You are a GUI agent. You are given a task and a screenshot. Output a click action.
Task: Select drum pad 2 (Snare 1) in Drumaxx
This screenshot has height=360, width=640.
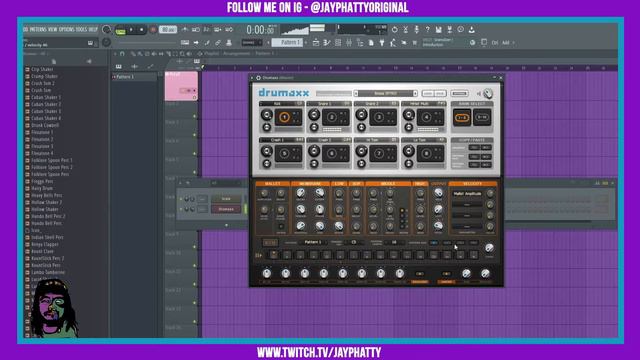(332, 118)
